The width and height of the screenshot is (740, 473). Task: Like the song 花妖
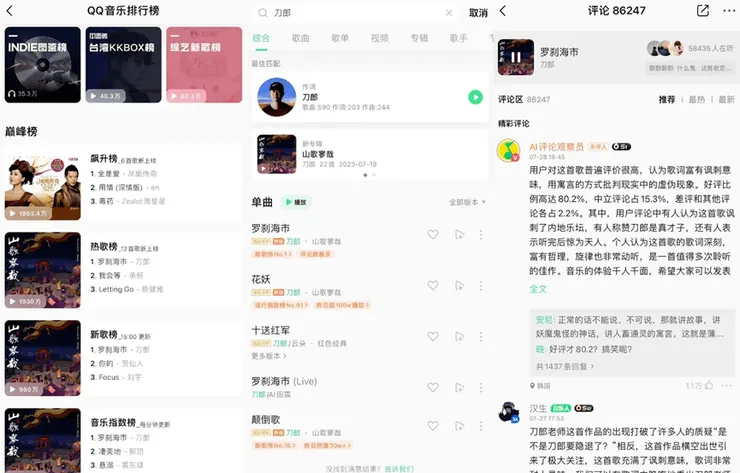pyautogui.click(x=433, y=286)
